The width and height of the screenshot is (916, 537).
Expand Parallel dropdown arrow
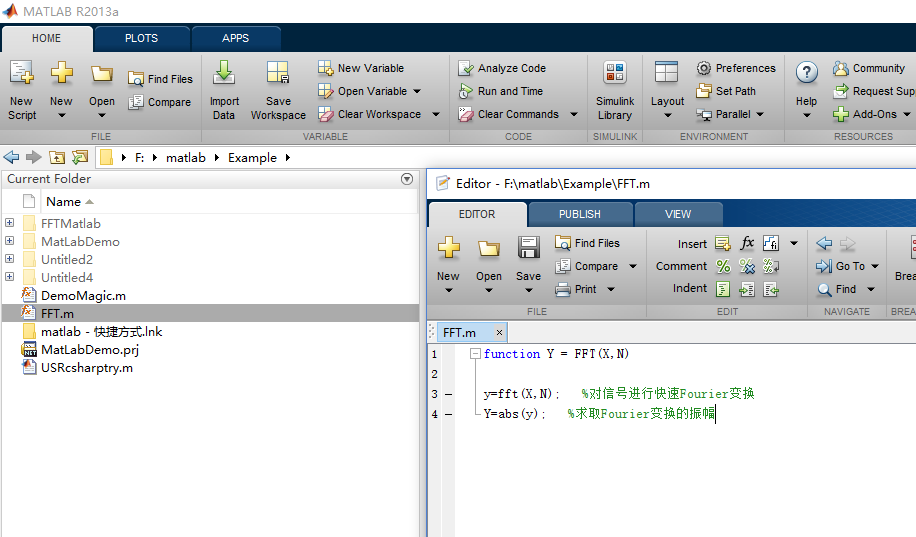760,114
